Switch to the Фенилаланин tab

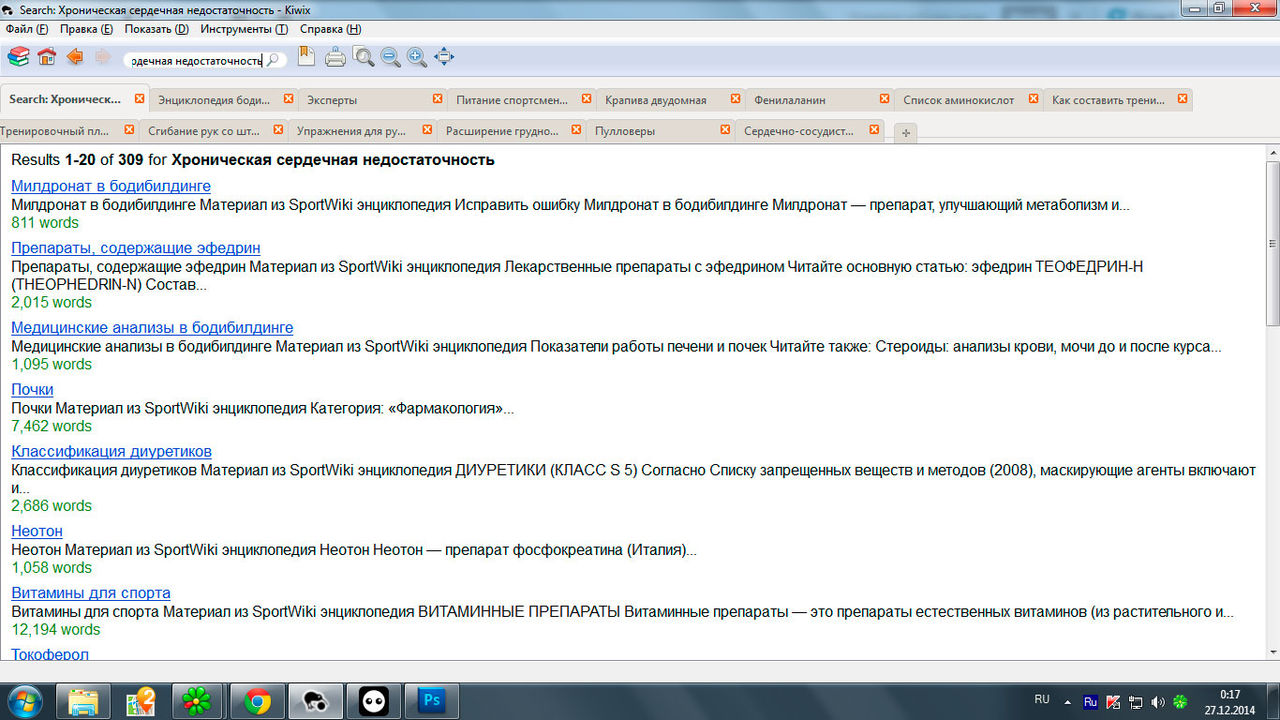coord(790,100)
